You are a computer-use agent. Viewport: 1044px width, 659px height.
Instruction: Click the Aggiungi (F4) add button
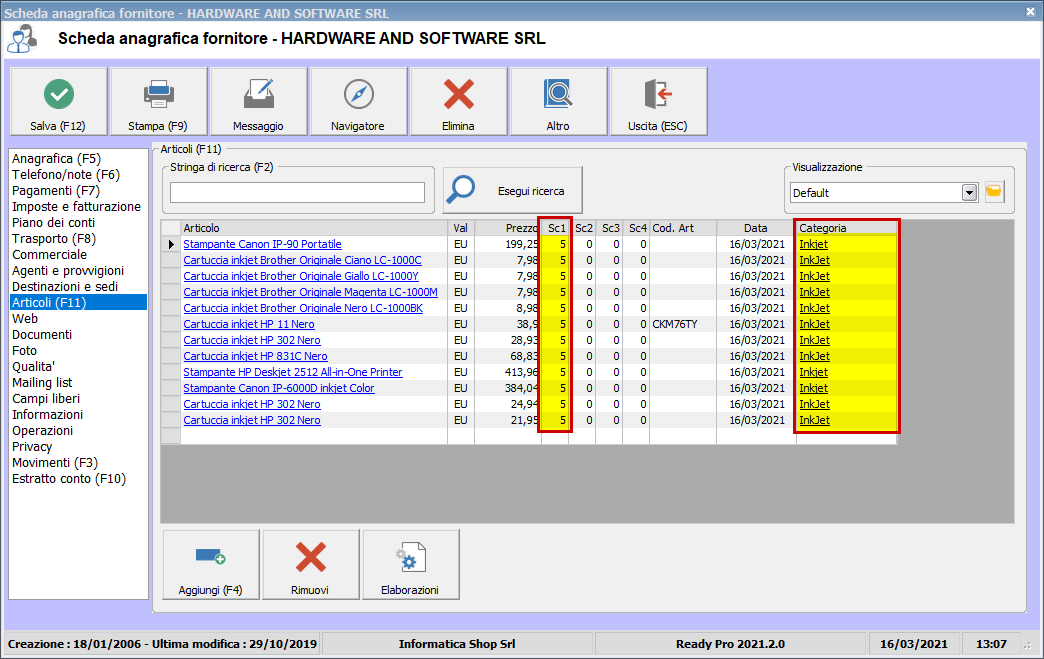[x=210, y=565]
